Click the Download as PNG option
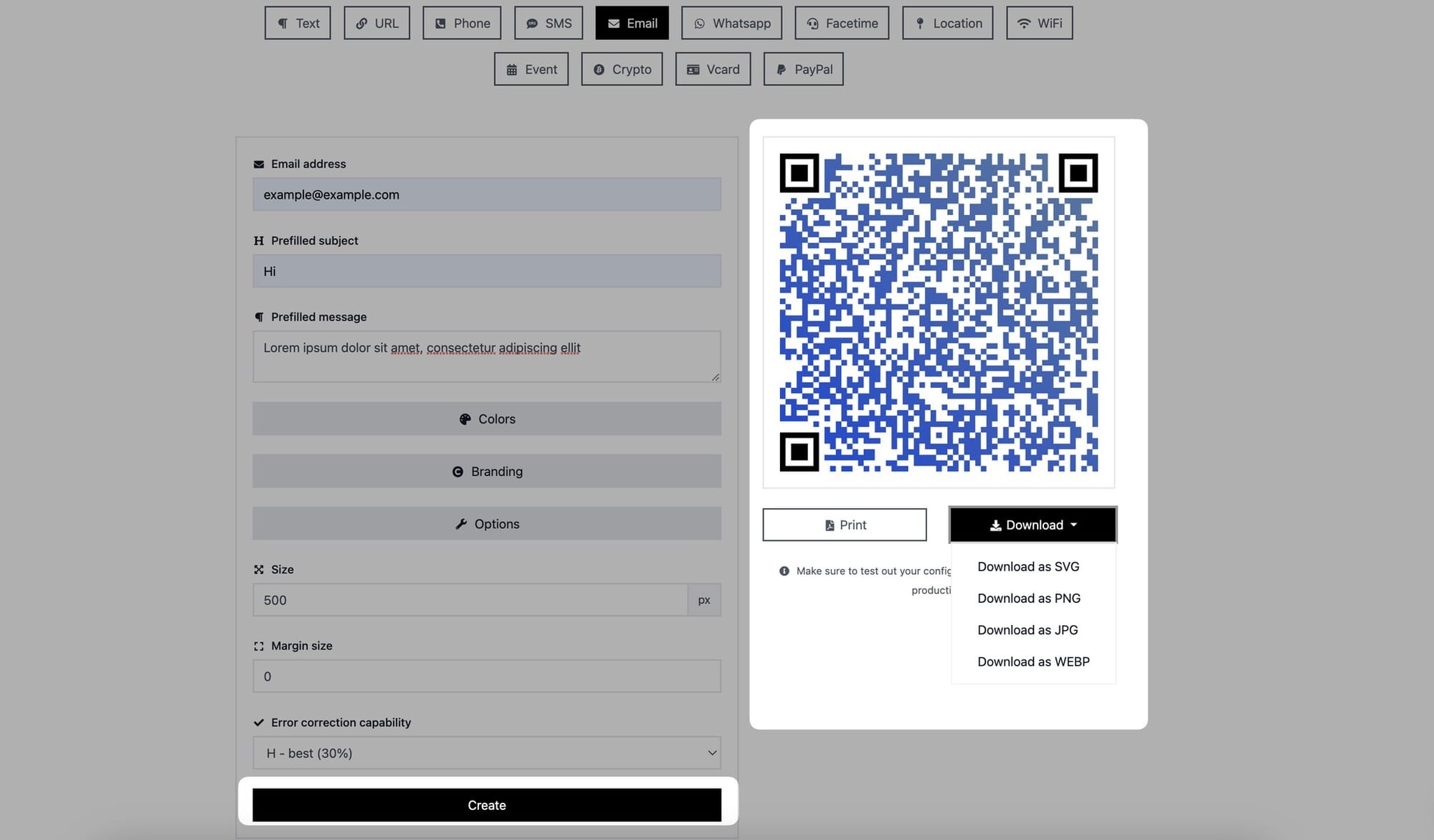This screenshot has height=840, width=1434. click(1029, 598)
